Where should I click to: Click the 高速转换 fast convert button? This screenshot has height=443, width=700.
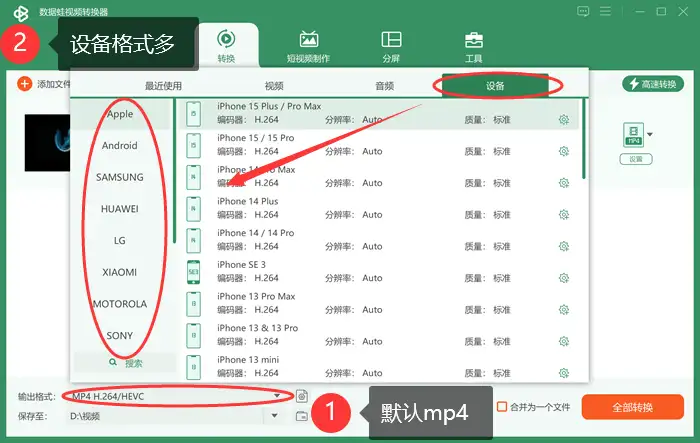pos(653,84)
